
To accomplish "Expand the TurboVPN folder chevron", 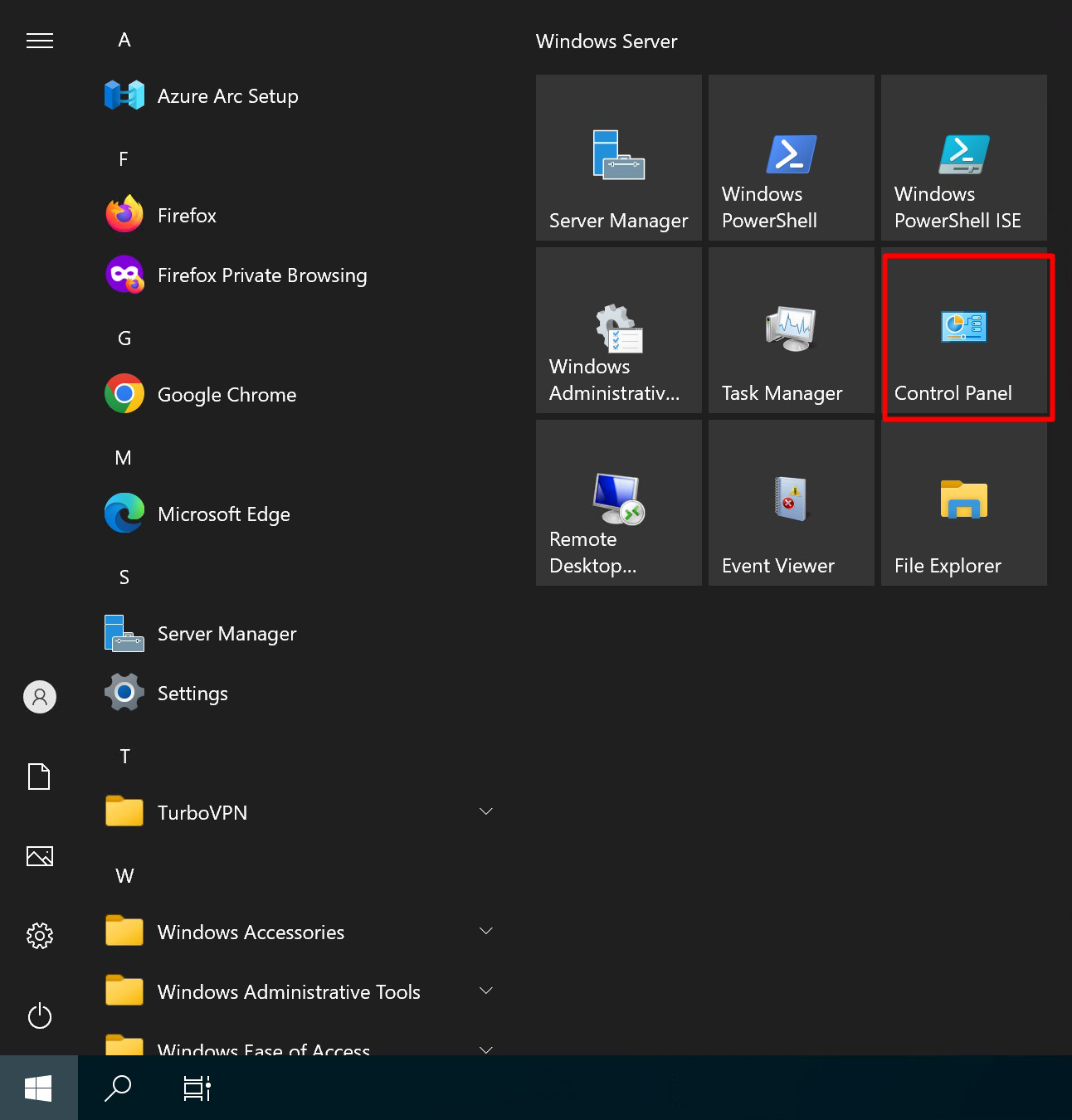I will click(x=486, y=811).
